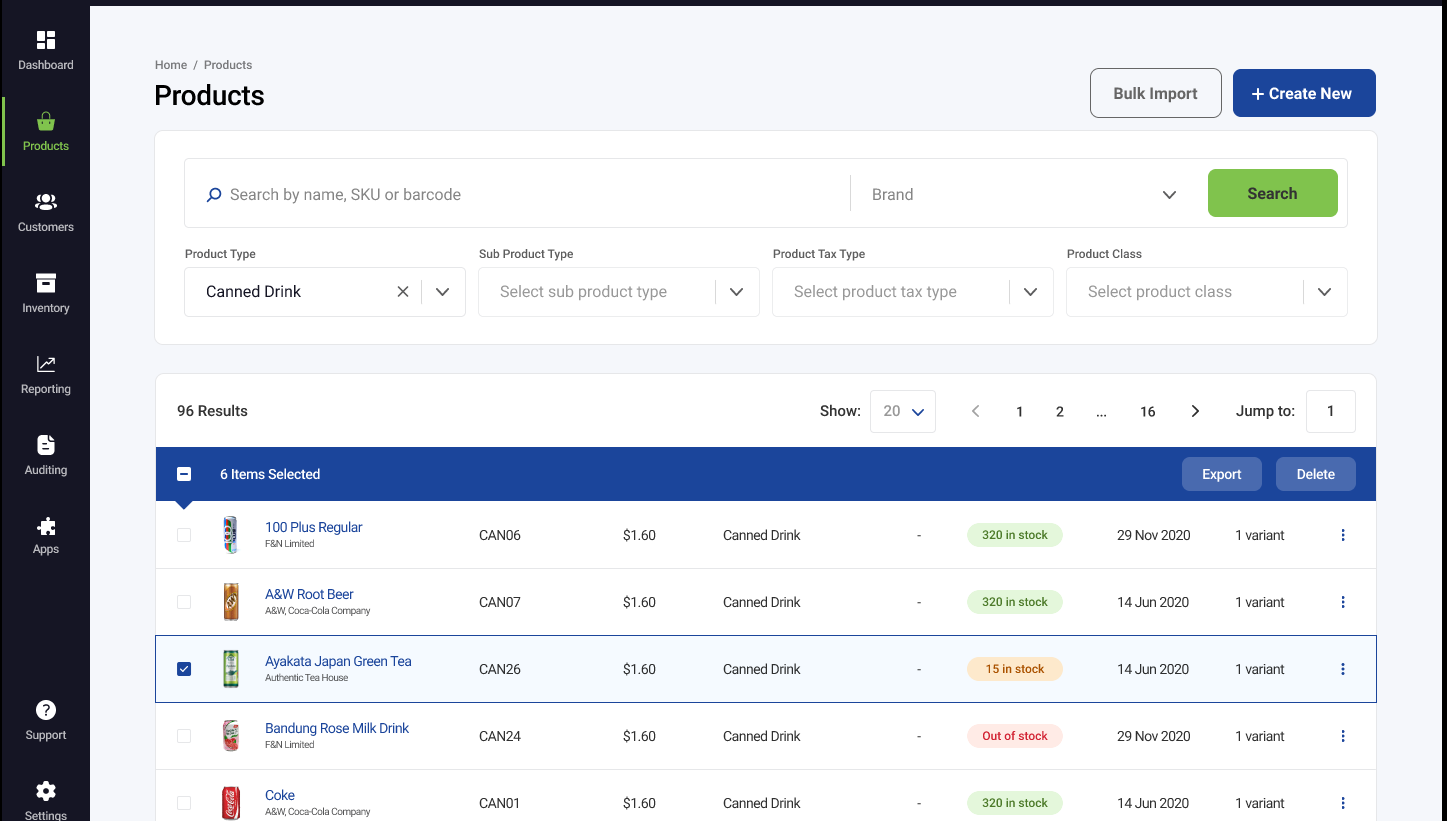Tick the checkbox for 100 Plus Regular
Screen dimensions: 1447x821
pyautogui.click(x=184, y=535)
